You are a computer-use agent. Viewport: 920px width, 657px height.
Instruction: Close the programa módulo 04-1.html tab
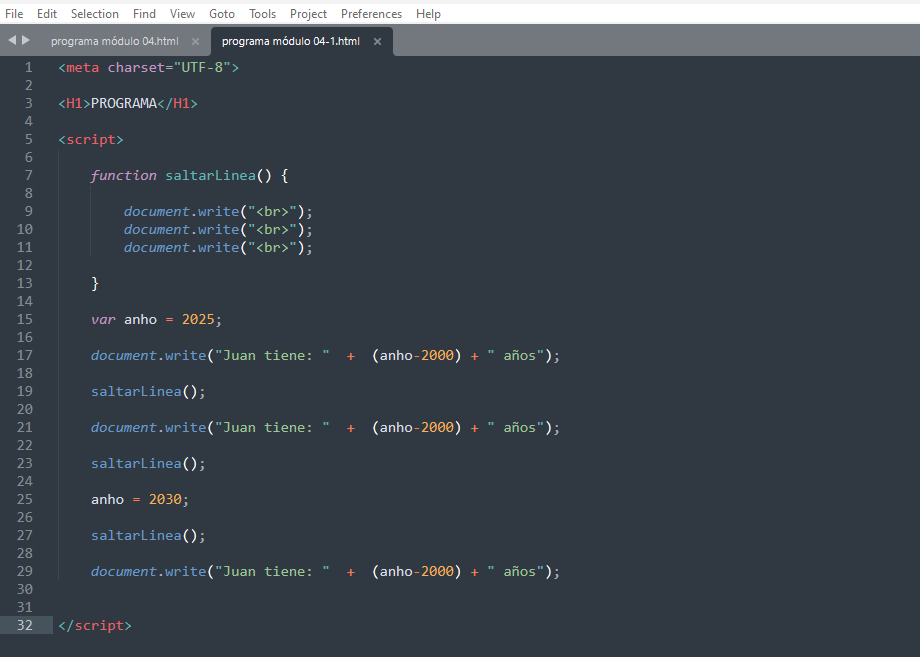click(377, 41)
